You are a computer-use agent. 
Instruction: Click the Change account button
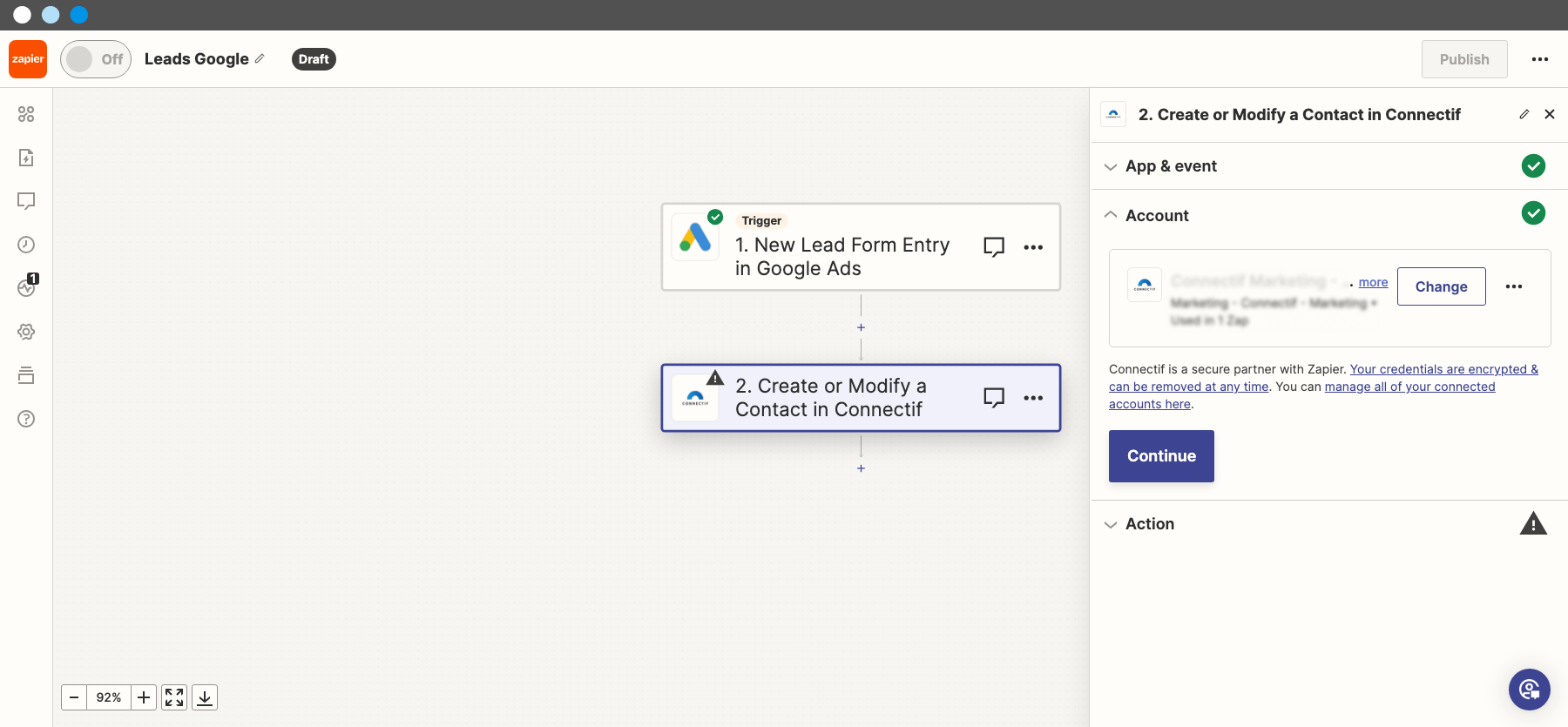coord(1441,286)
